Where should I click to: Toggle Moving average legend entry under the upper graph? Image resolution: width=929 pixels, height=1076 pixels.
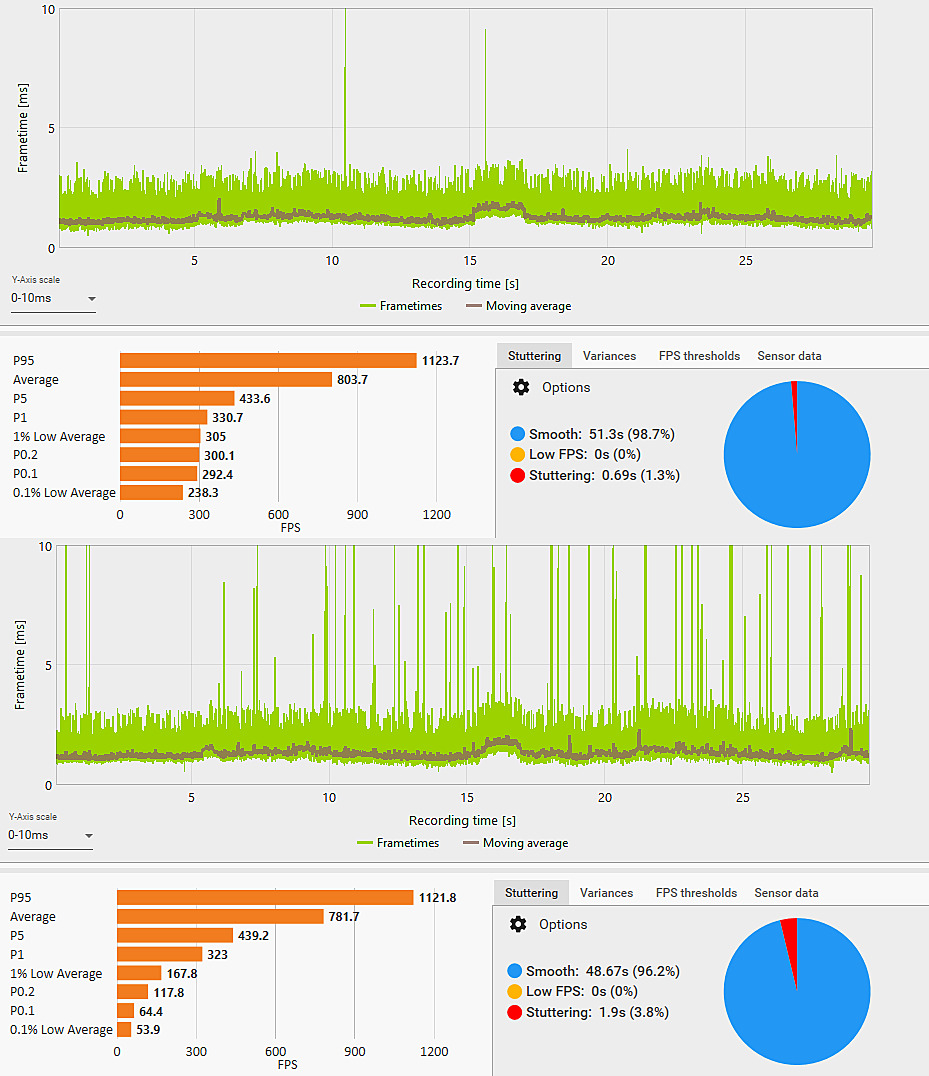(x=518, y=306)
